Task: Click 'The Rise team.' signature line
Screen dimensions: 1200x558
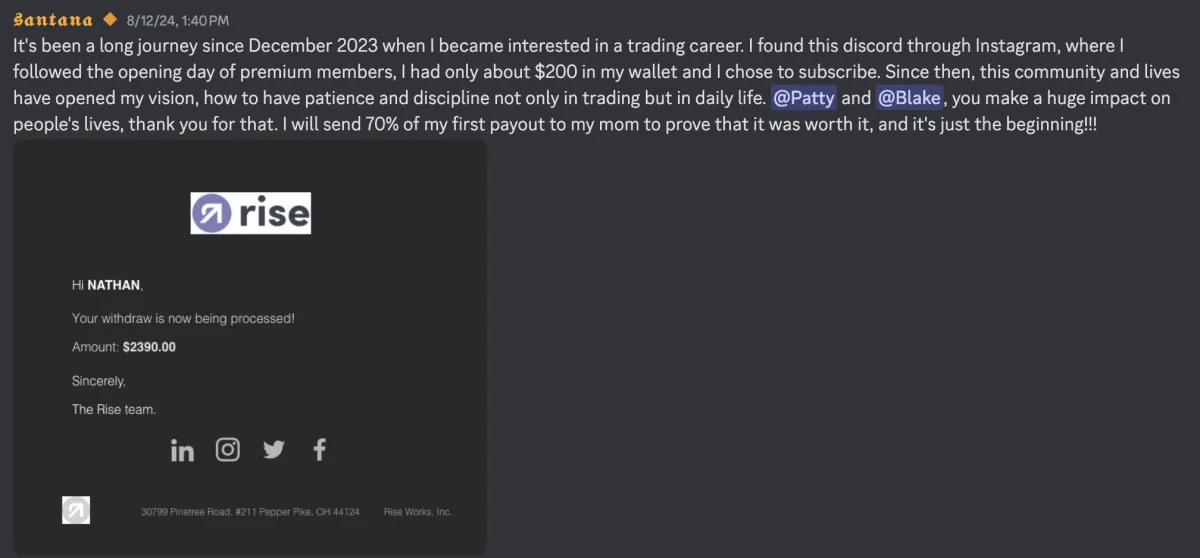Action: (x=114, y=409)
